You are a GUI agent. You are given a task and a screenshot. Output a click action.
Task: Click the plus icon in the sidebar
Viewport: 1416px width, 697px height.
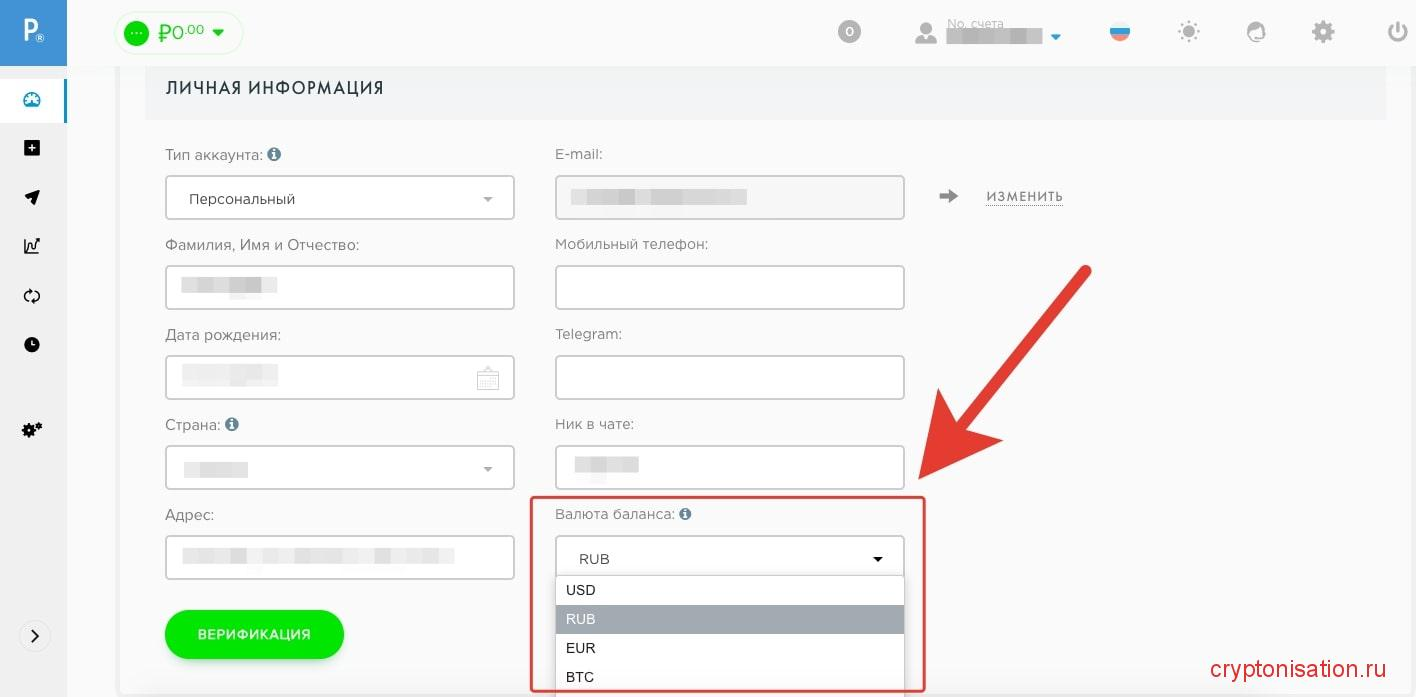32,148
